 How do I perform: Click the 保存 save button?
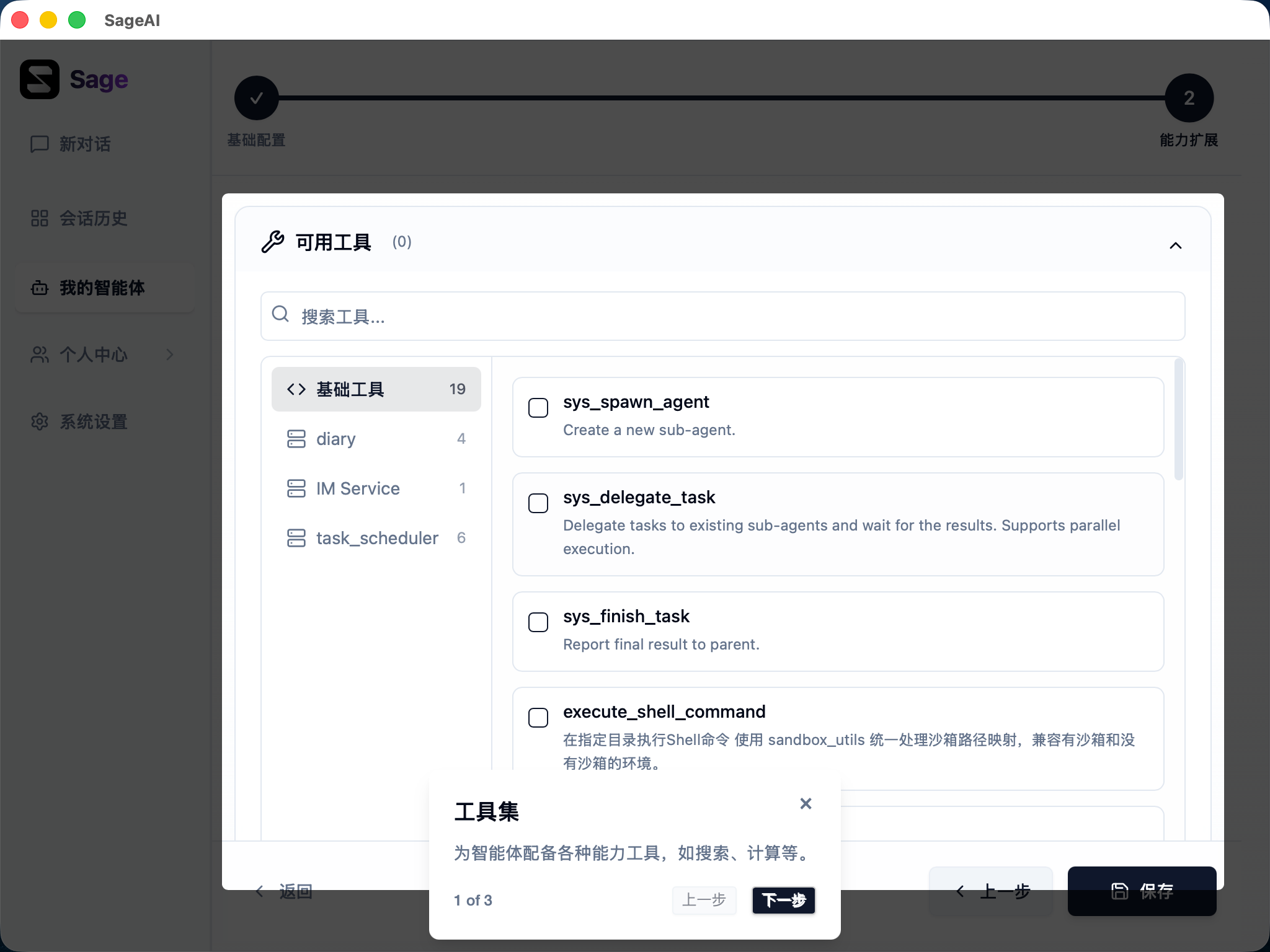tap(1142, 891)
